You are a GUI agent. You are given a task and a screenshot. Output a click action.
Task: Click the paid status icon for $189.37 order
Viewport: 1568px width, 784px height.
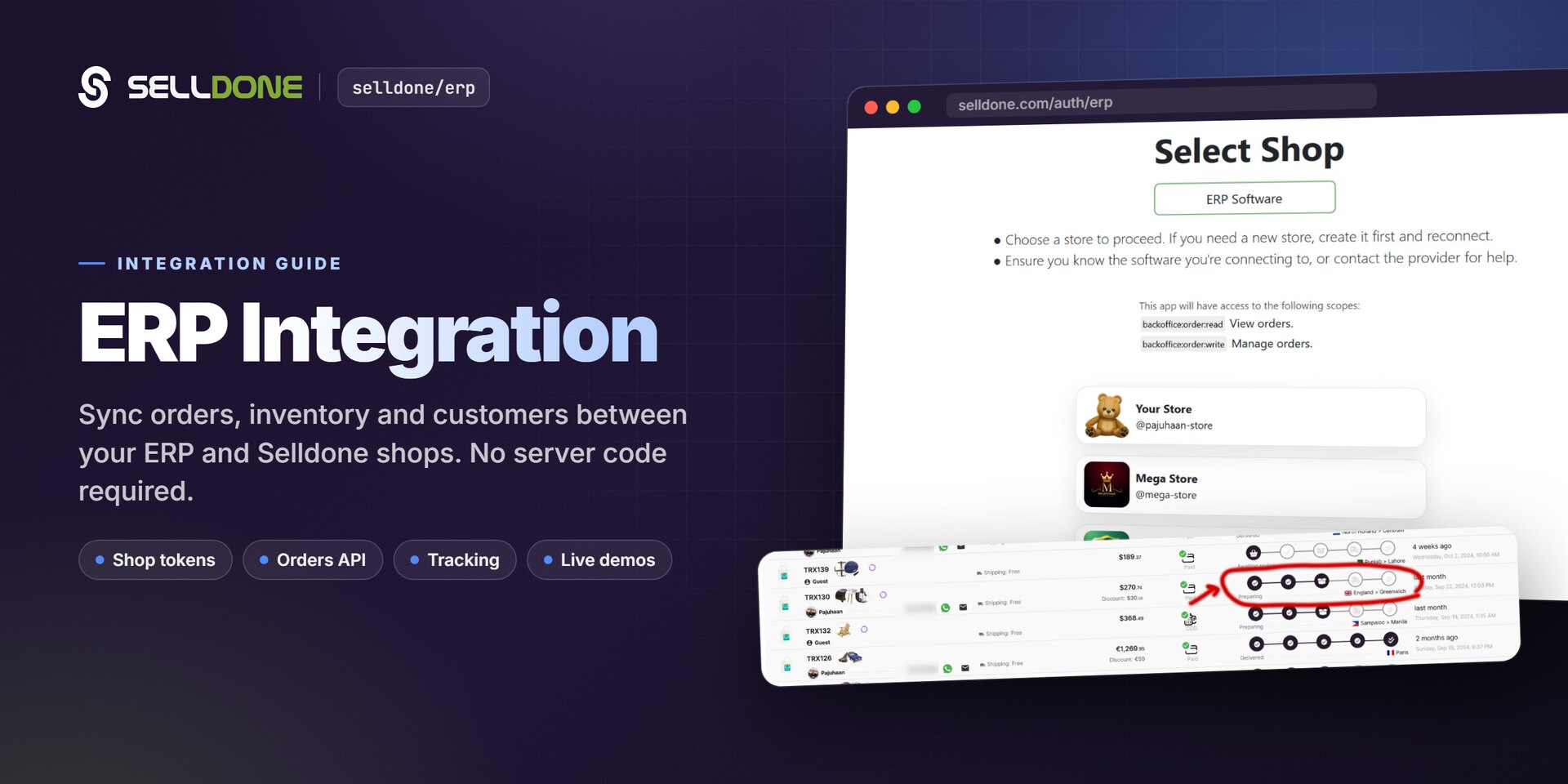click(1187, 556)
